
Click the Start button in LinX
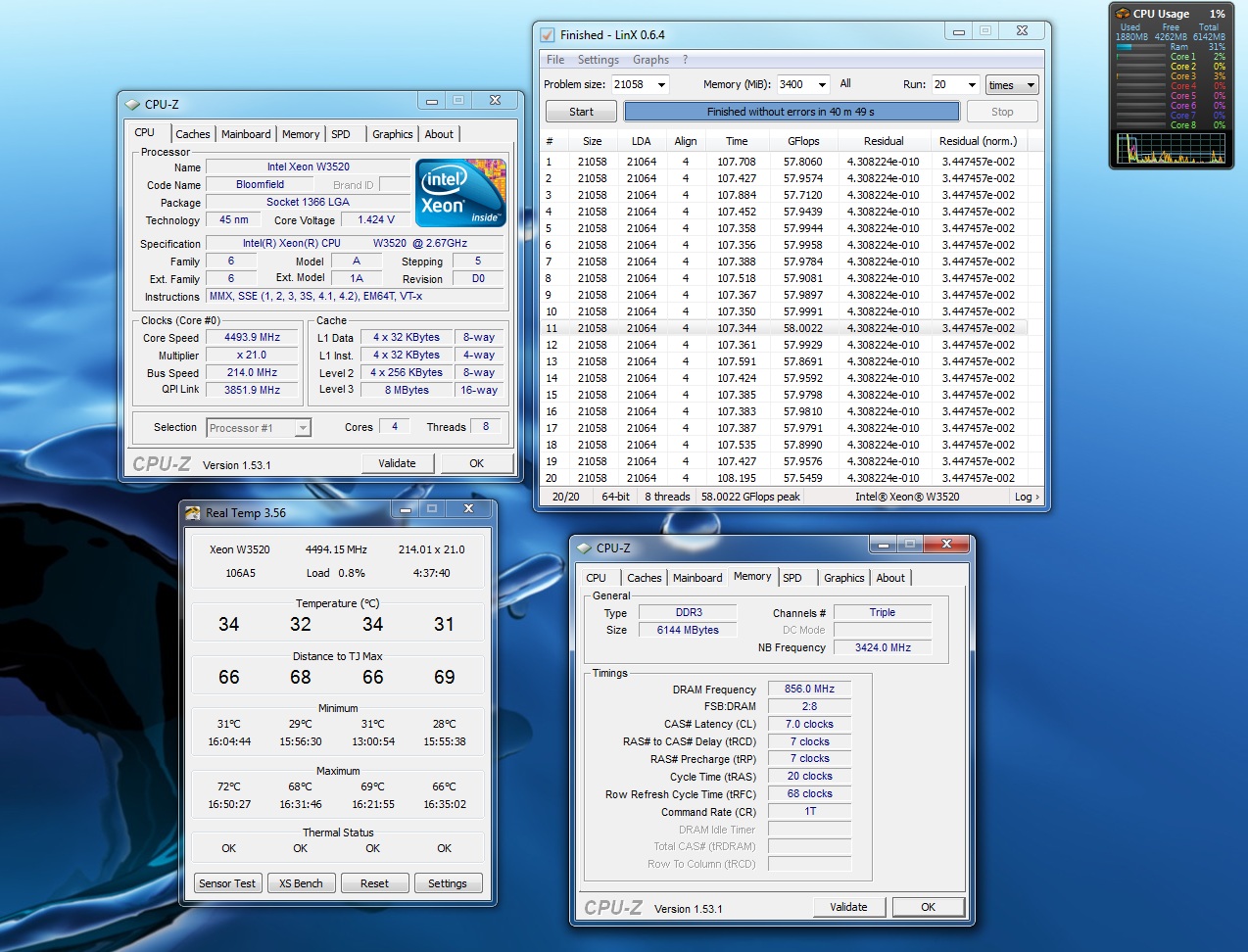[581, 112]
